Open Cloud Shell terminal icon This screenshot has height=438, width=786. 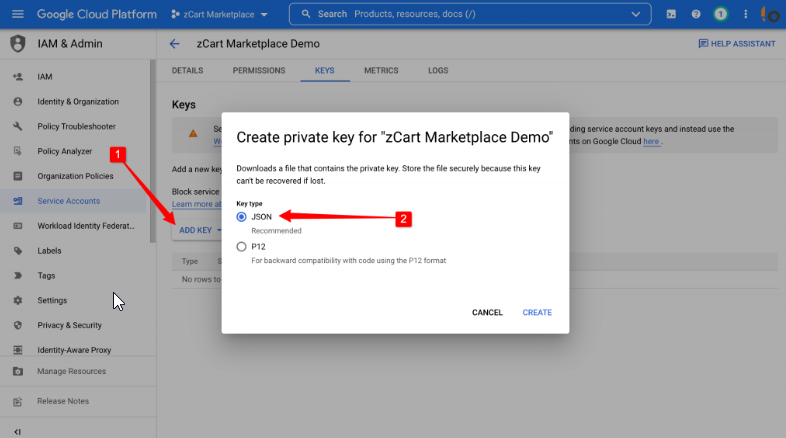click(x=670, y=15)
